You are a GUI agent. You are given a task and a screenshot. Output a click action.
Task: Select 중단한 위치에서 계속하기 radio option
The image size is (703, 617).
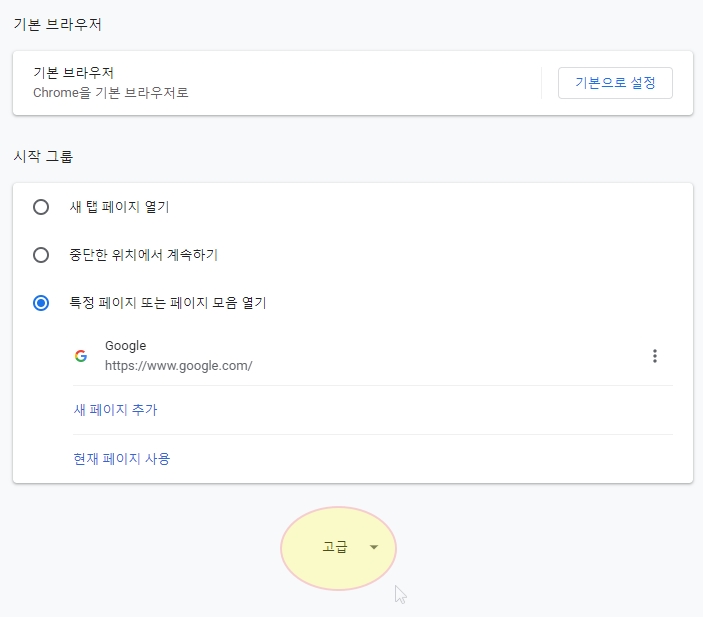click(41, 255)
